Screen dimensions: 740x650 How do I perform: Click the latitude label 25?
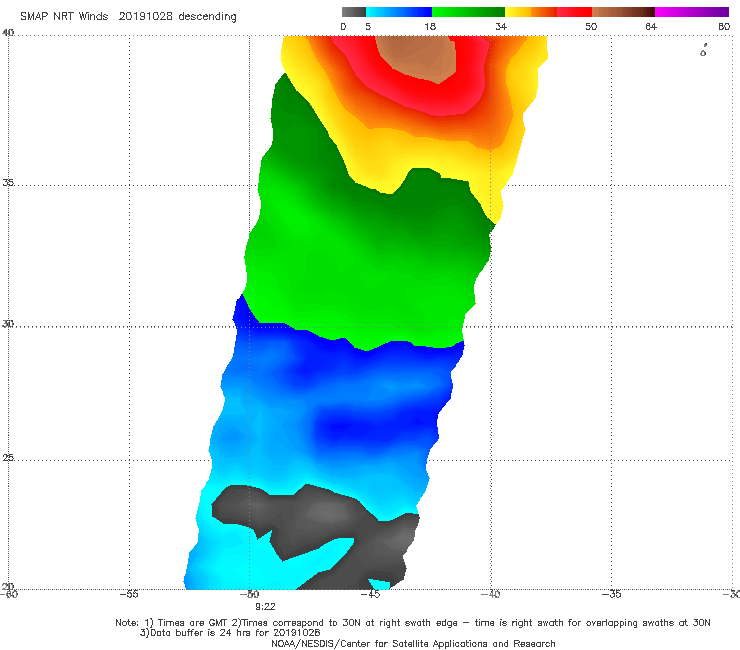coord(8,457)
